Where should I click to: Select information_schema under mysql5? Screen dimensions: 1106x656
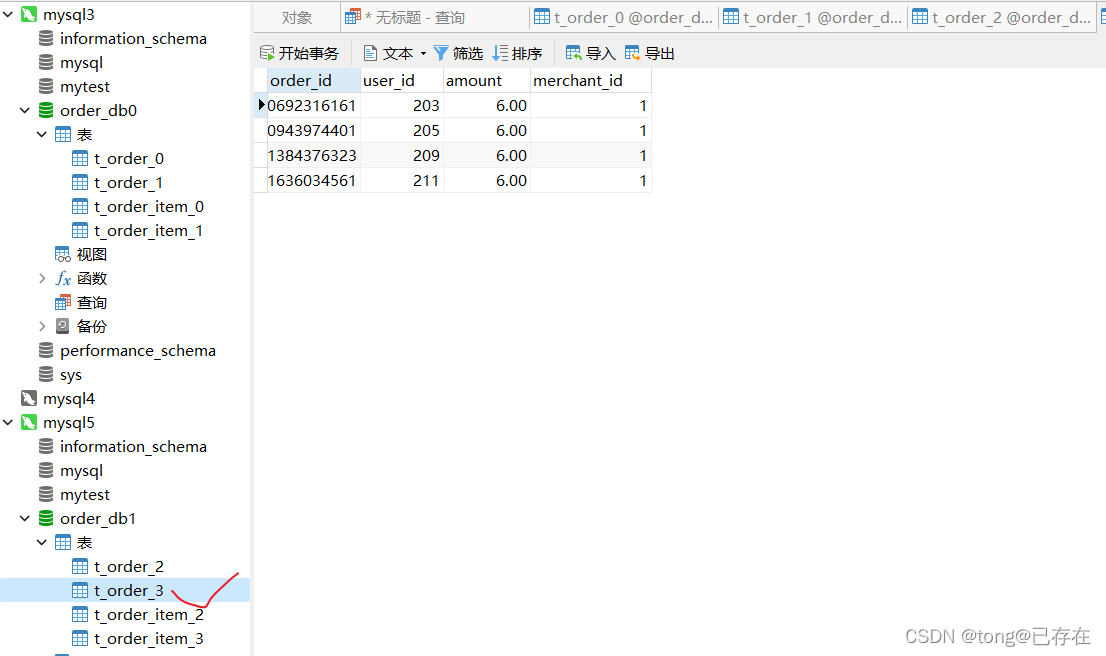pyautogui.click(x=133, y=446)
